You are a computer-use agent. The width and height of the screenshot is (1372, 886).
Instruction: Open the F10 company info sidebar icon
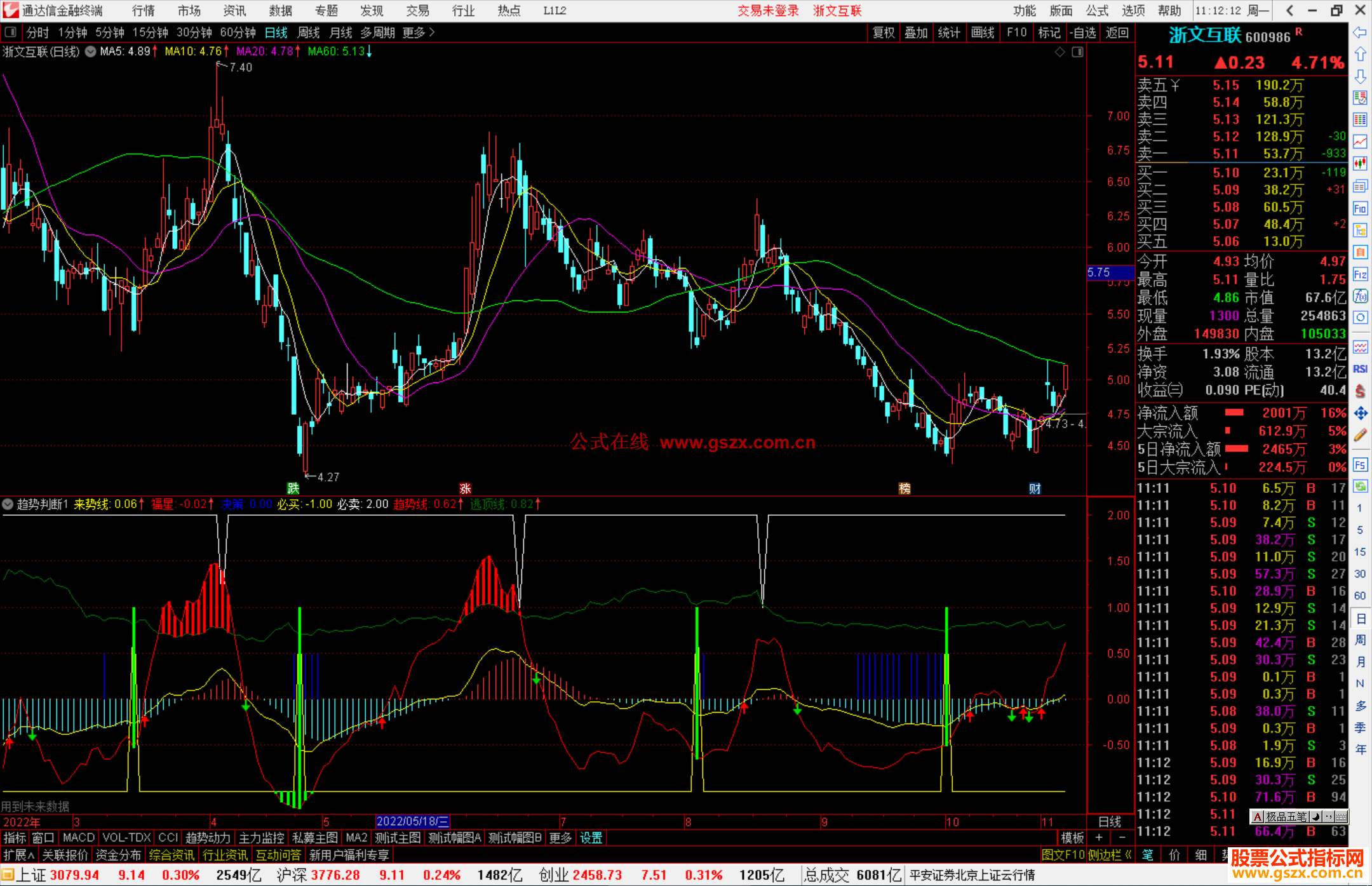pos(1360,208)
